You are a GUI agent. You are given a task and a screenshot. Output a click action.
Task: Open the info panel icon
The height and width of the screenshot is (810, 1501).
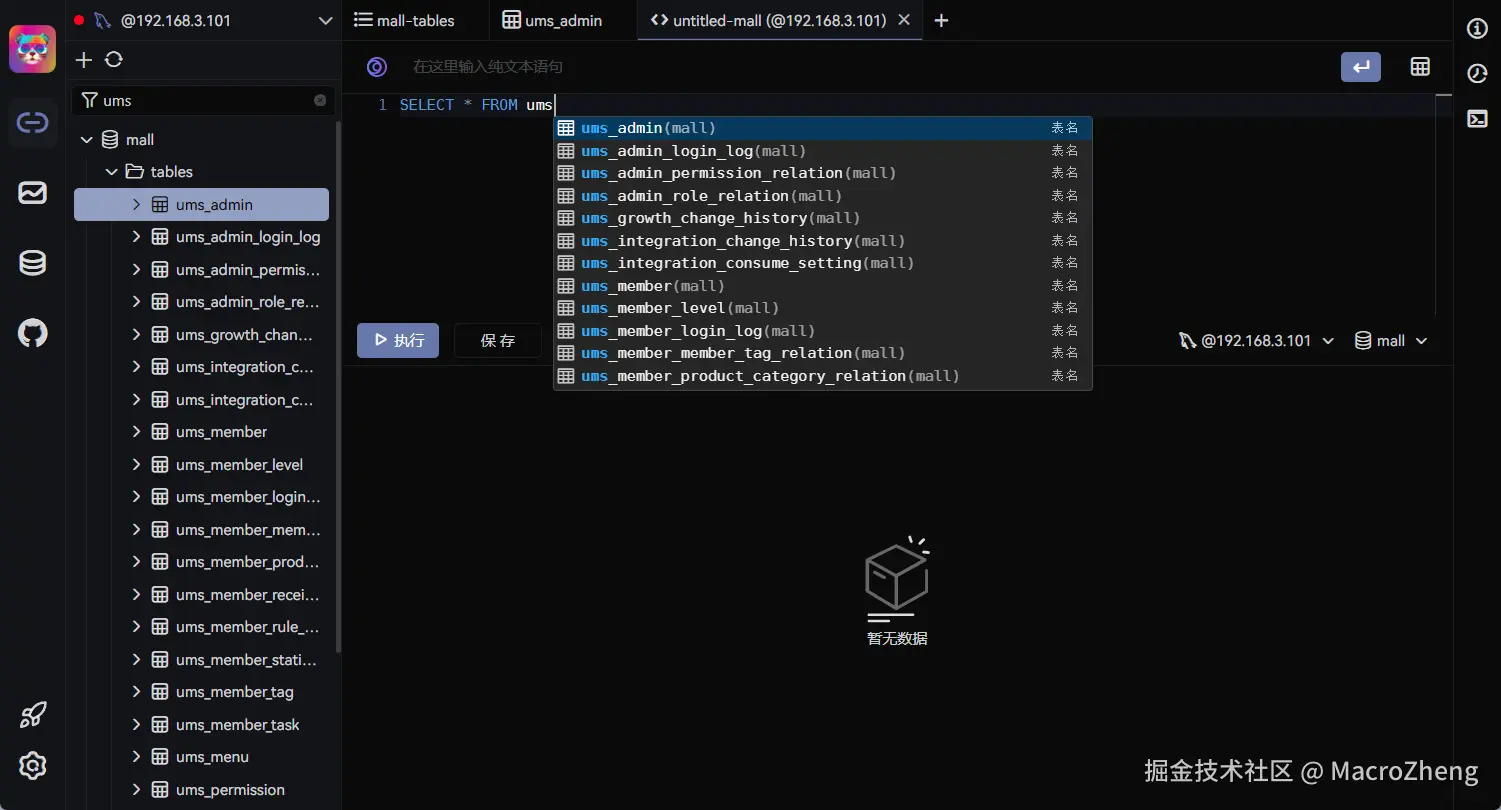1477,29
